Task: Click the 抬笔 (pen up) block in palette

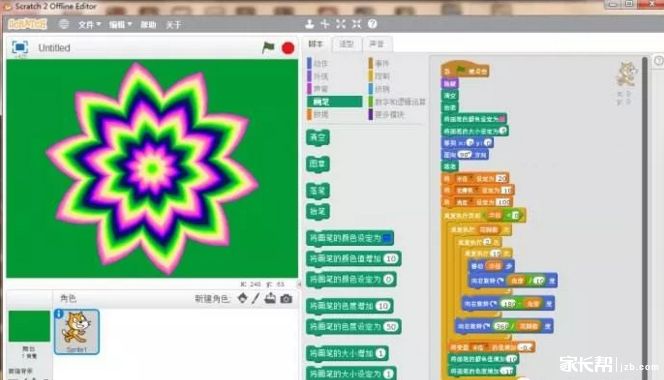Action: (x=318, y=211)
